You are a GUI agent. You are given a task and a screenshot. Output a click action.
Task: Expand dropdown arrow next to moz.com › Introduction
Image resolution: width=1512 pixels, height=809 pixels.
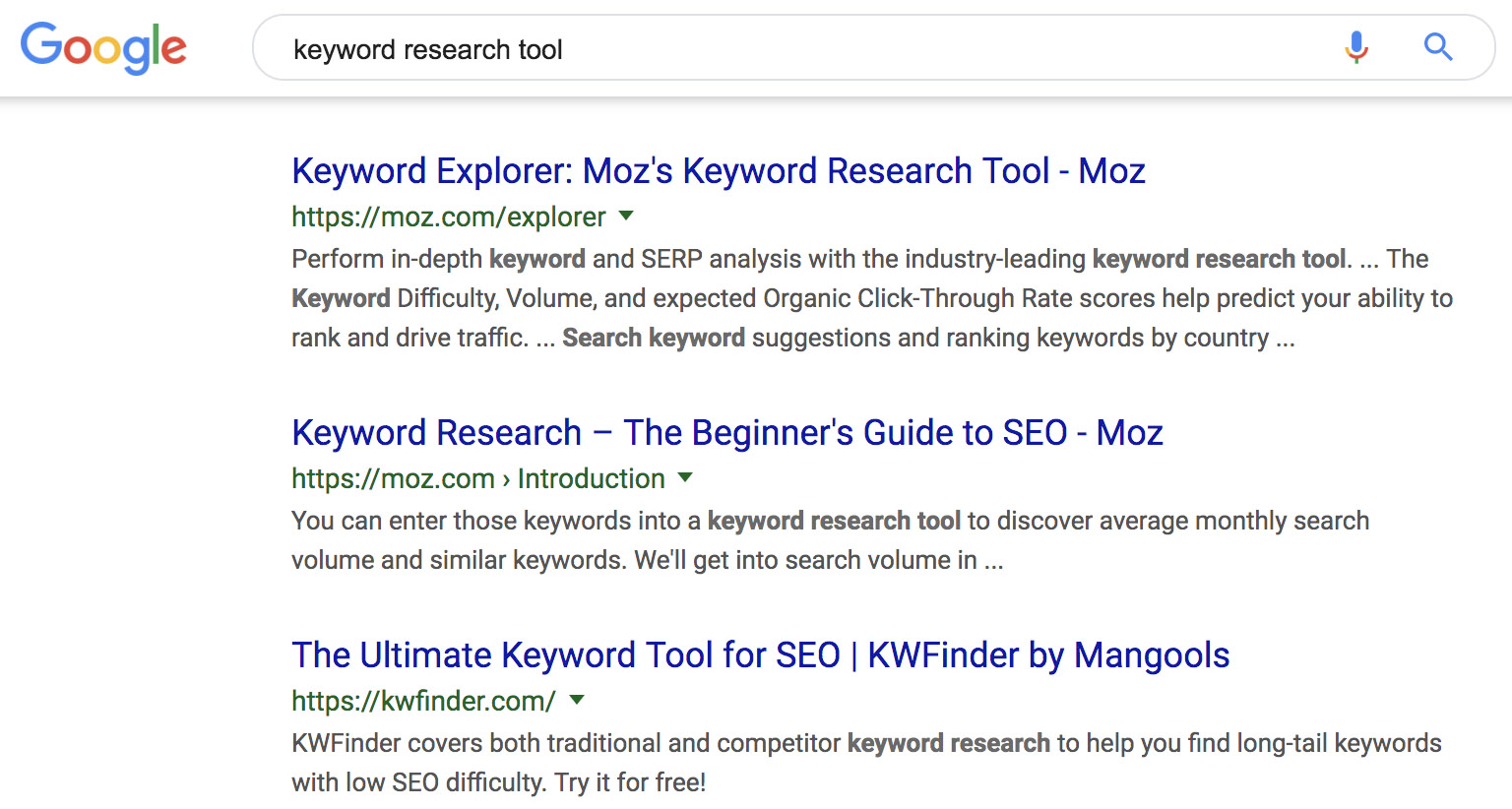(685, 477)
